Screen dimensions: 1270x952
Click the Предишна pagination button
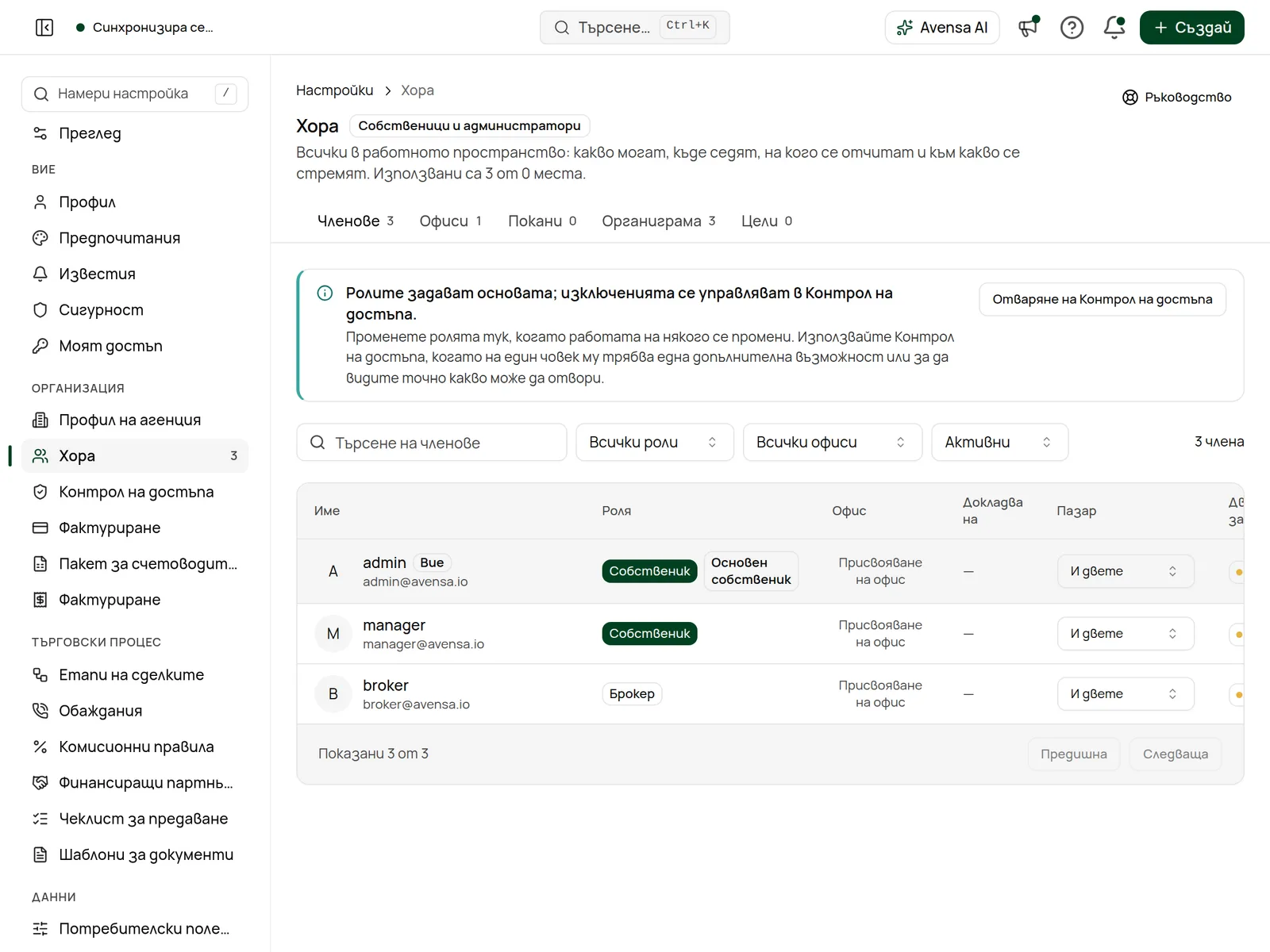pyautogui.click(x=1074, y=754)
